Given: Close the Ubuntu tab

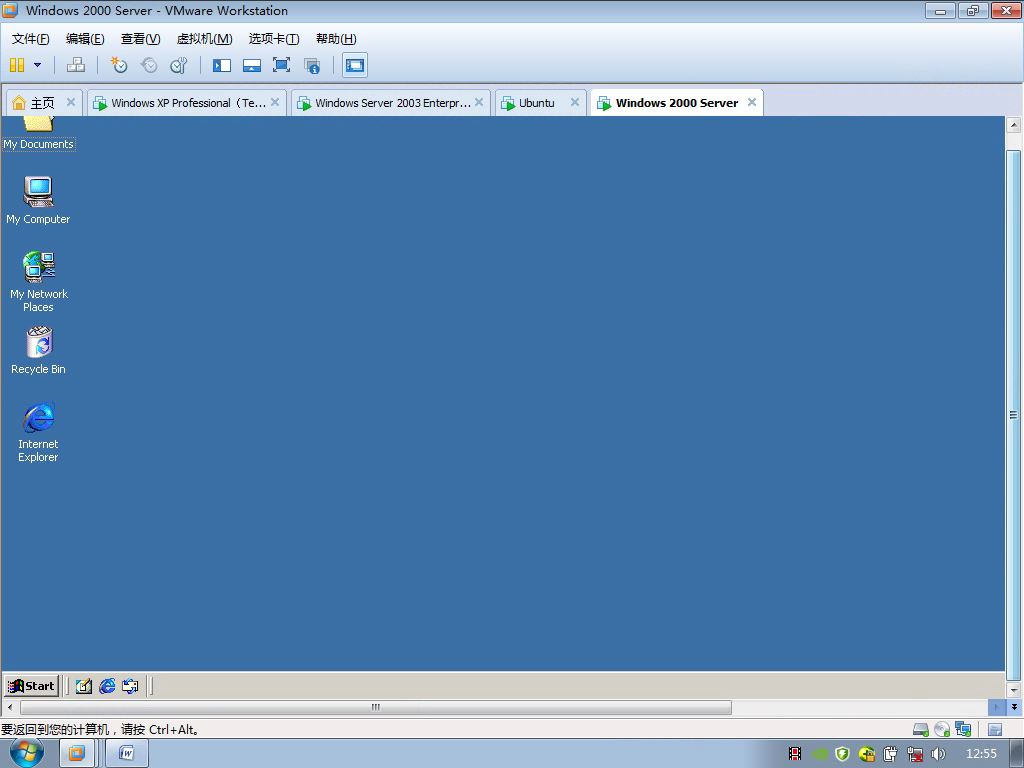Looking at the screenshot, I should click(575, 102).
